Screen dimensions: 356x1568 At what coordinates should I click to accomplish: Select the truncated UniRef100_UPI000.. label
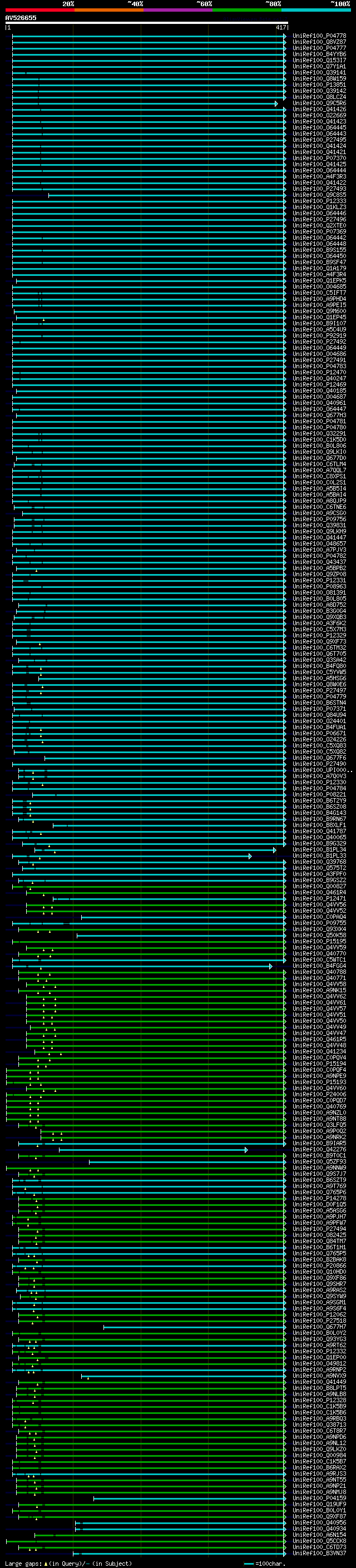click(323, 770)
